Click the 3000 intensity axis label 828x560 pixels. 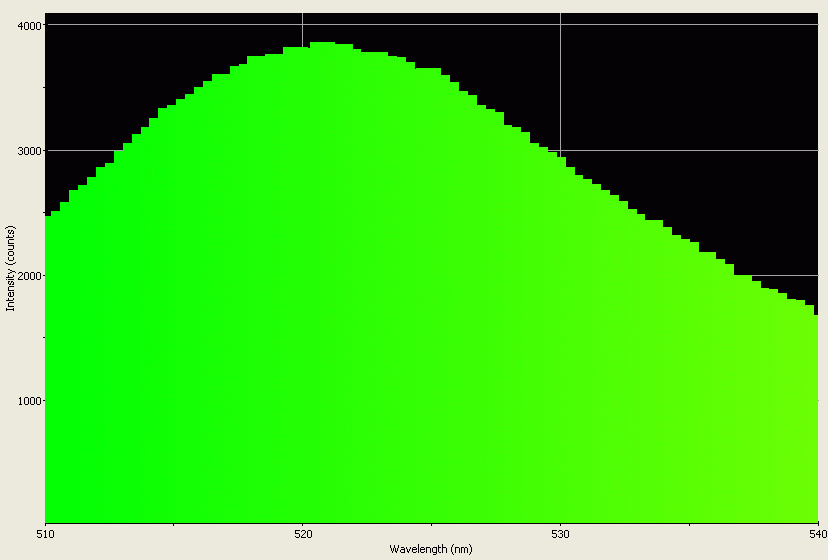click(x=30, y=151)
